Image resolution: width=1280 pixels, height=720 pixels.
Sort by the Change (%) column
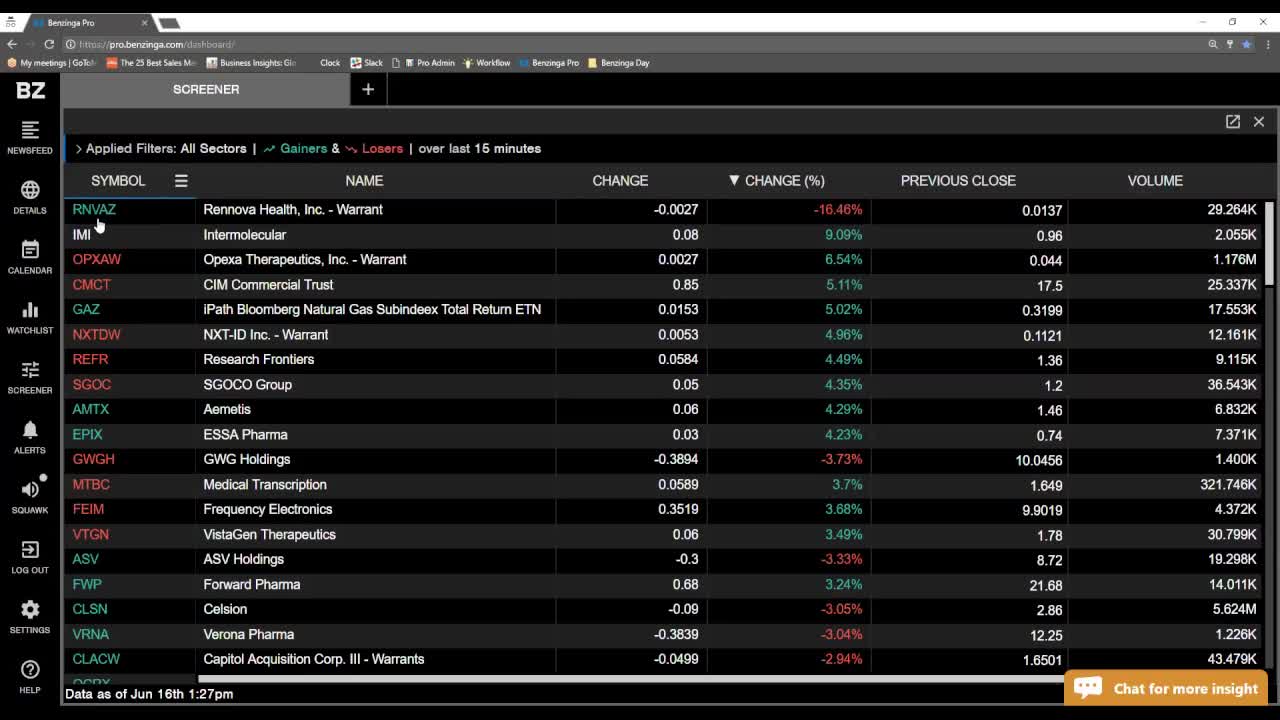776,181
